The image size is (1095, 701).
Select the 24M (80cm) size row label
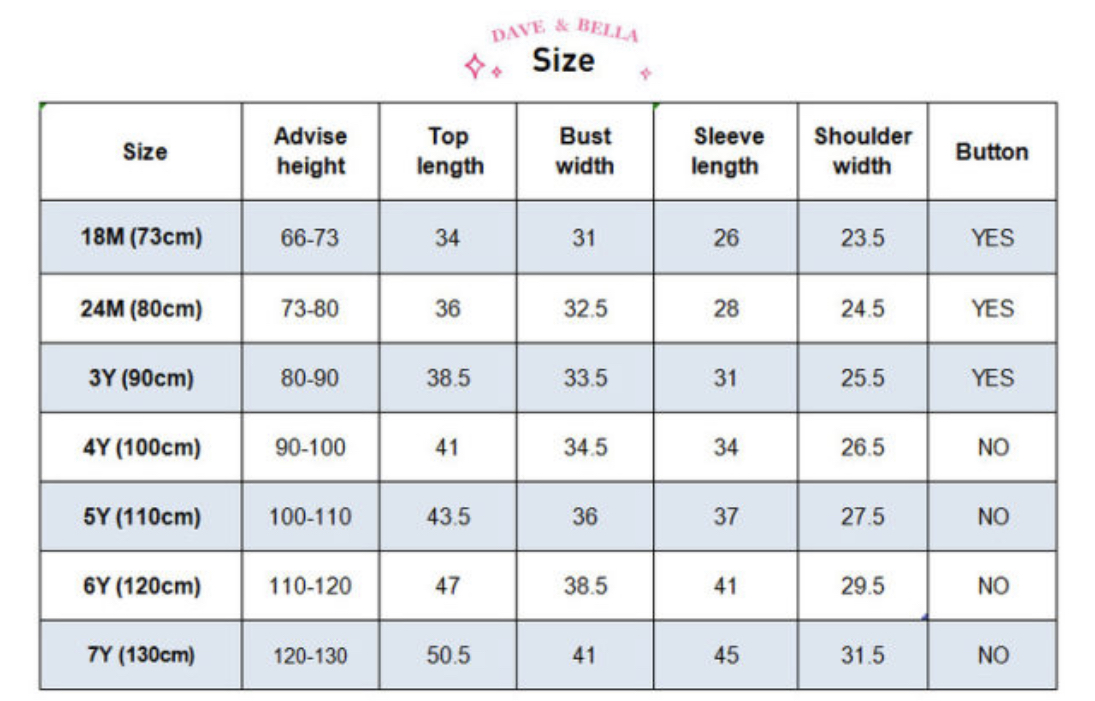[142, 308]
